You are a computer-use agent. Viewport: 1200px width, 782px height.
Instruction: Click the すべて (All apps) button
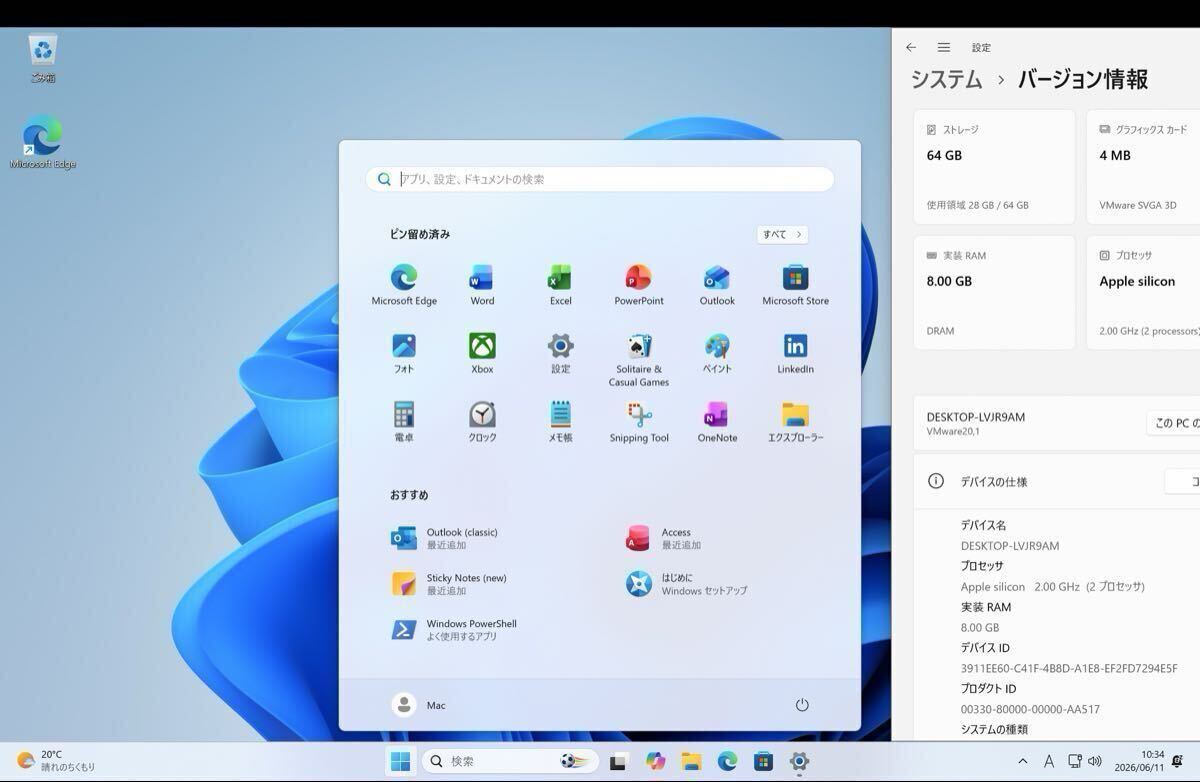pos(782,234)
